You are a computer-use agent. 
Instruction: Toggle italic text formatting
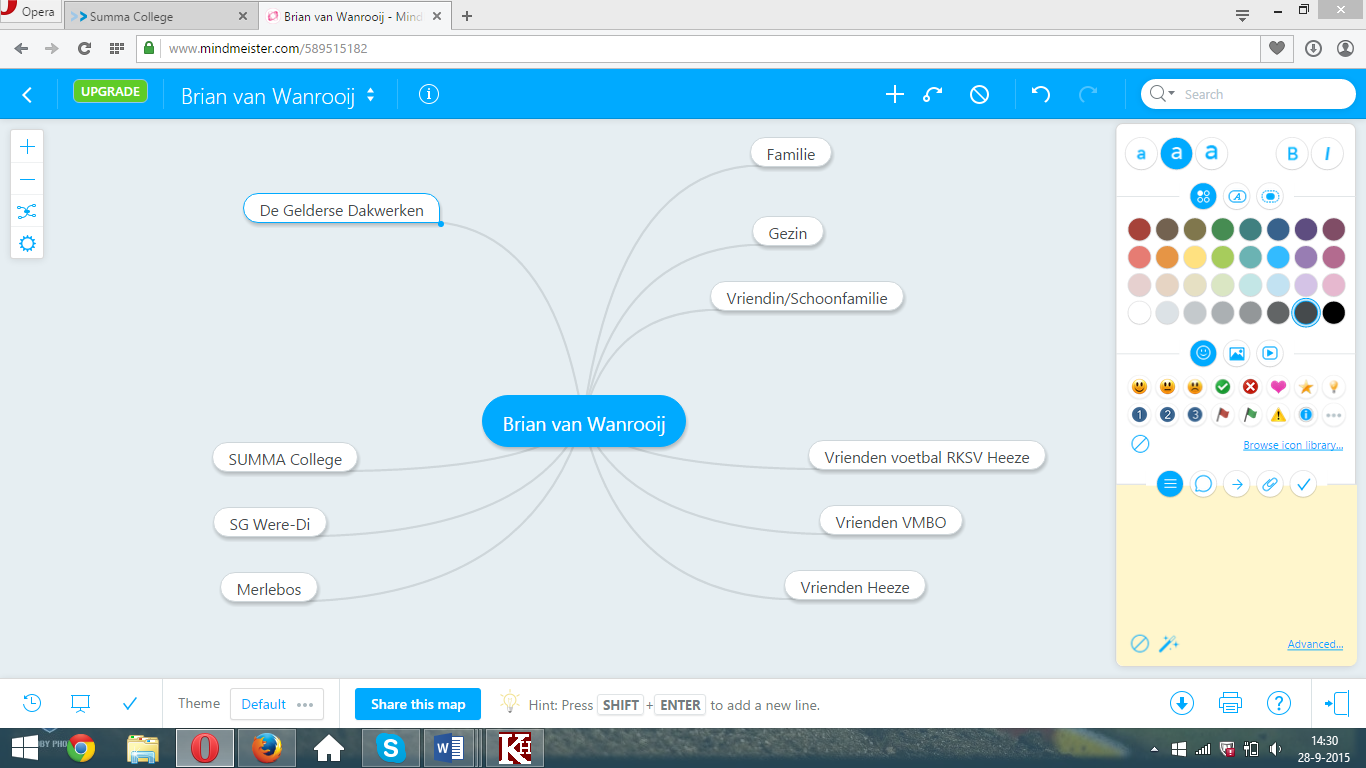click(x=1327, y=154)
